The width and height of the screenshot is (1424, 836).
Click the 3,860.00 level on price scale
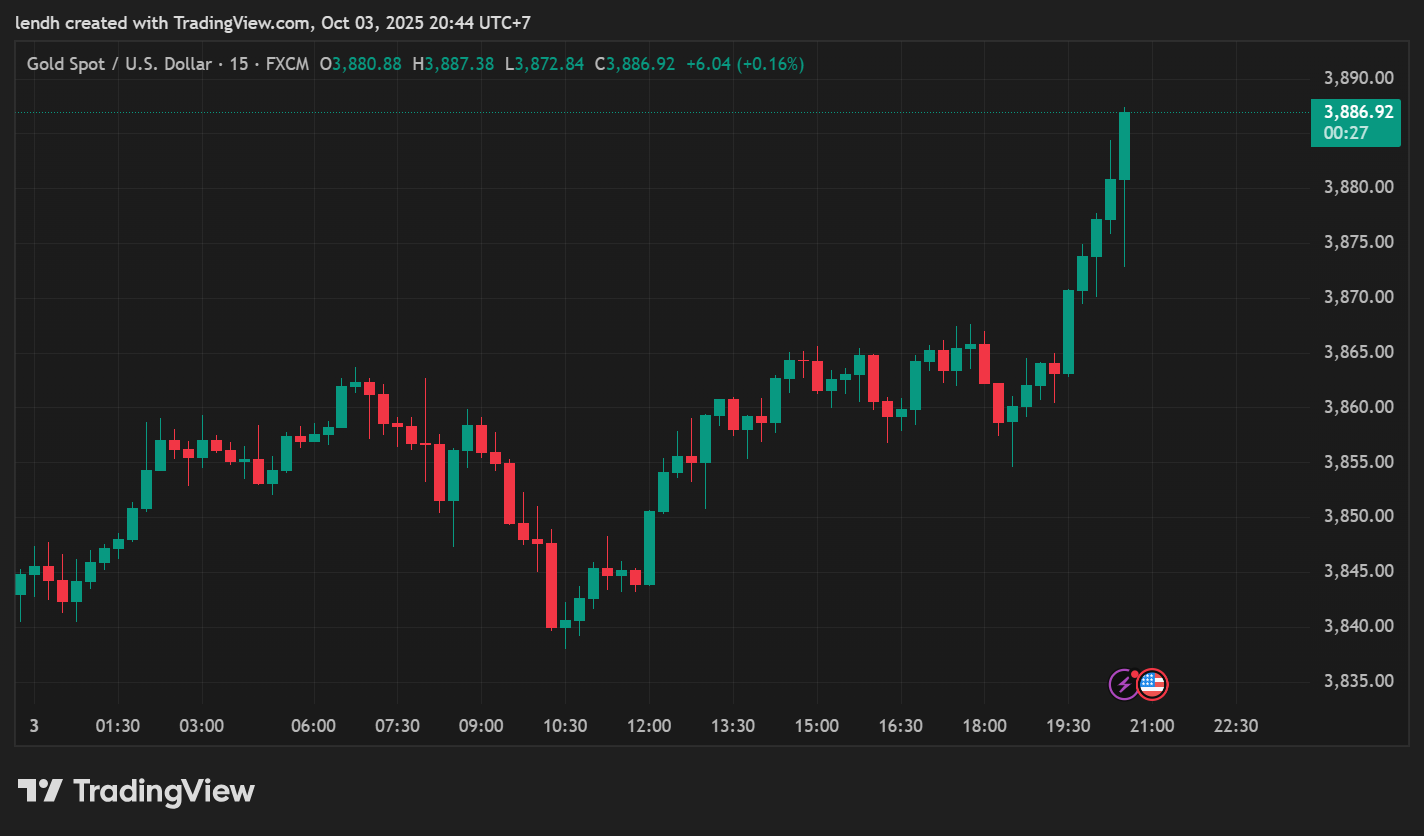1358,407
